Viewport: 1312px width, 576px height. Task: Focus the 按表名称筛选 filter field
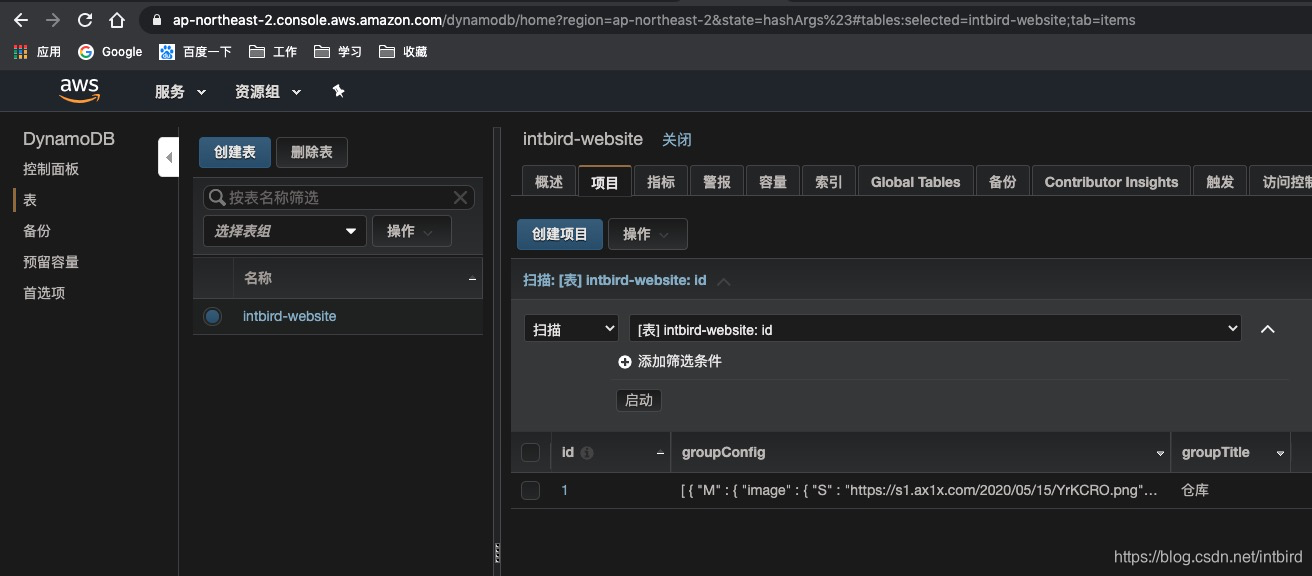click(339, 197)
